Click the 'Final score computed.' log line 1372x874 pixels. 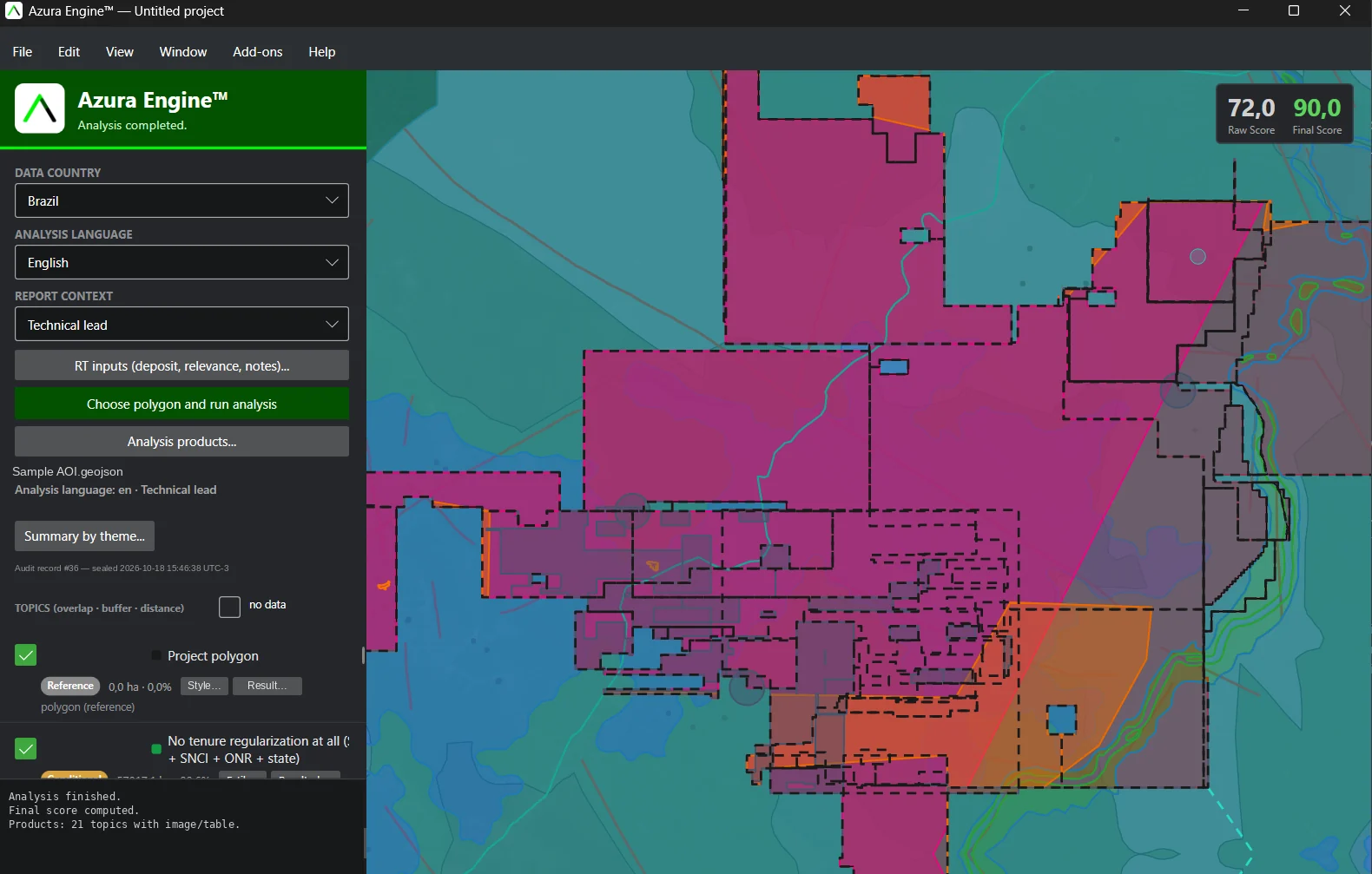74,811
